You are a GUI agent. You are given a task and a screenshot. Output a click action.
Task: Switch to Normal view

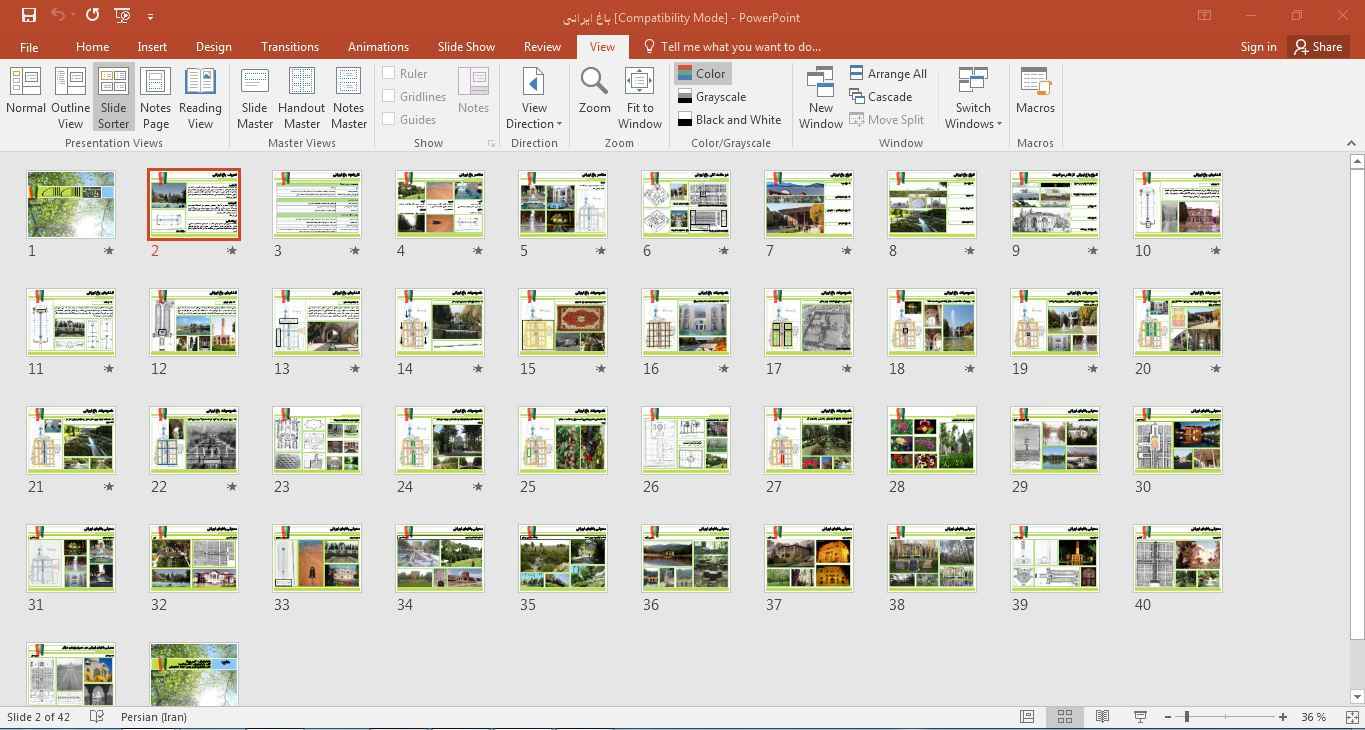click(25, 97)
